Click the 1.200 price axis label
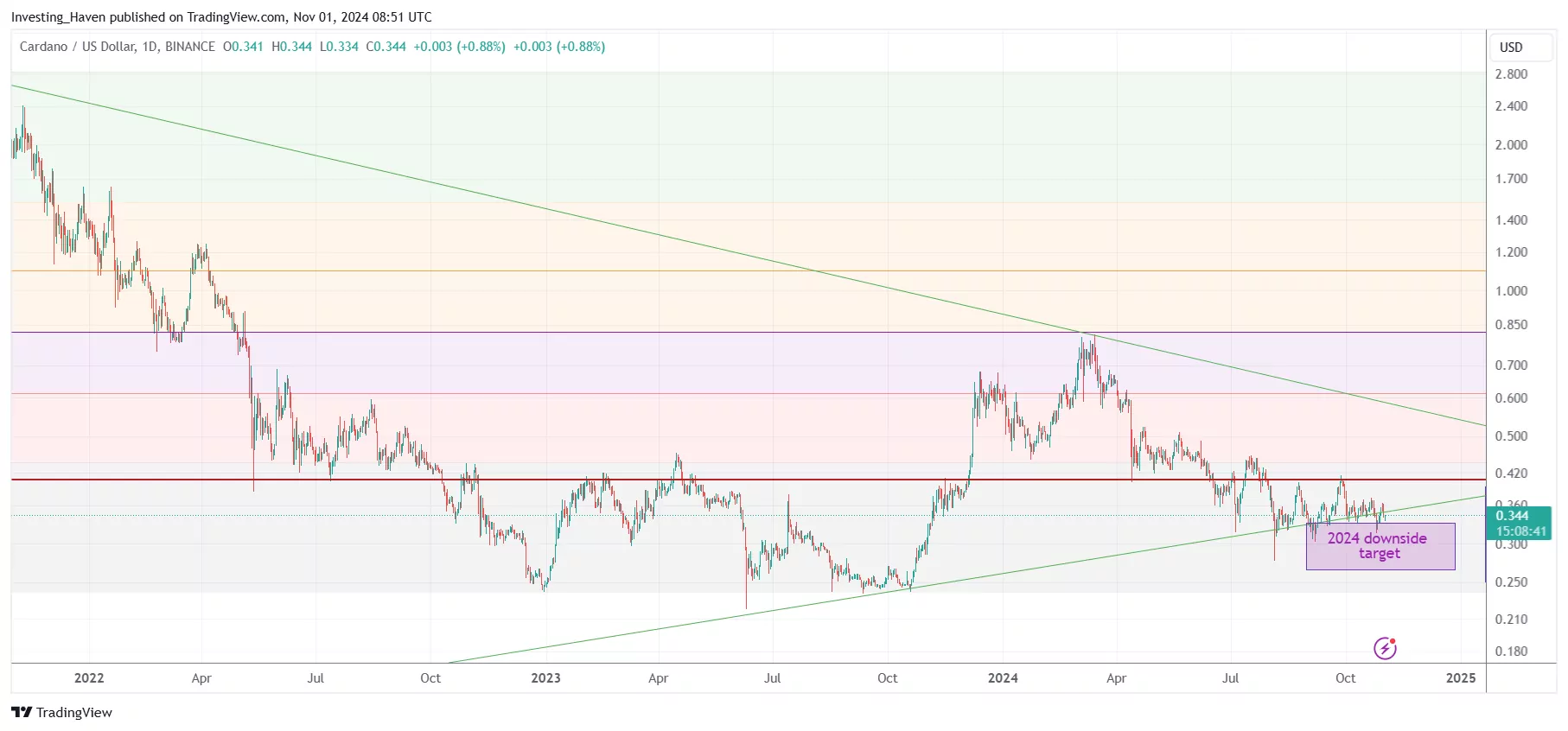 click(1511, 252)
